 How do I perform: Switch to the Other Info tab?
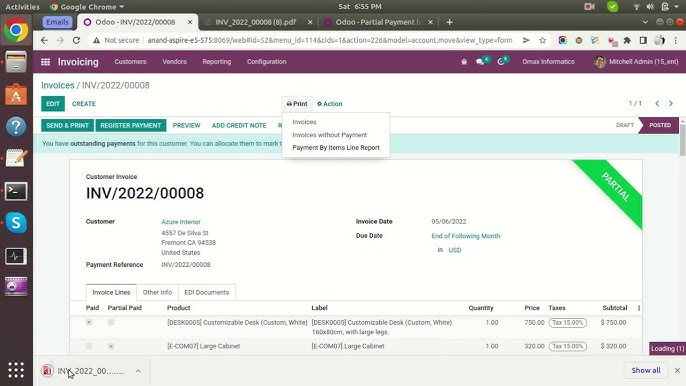[x=158, y=292]
